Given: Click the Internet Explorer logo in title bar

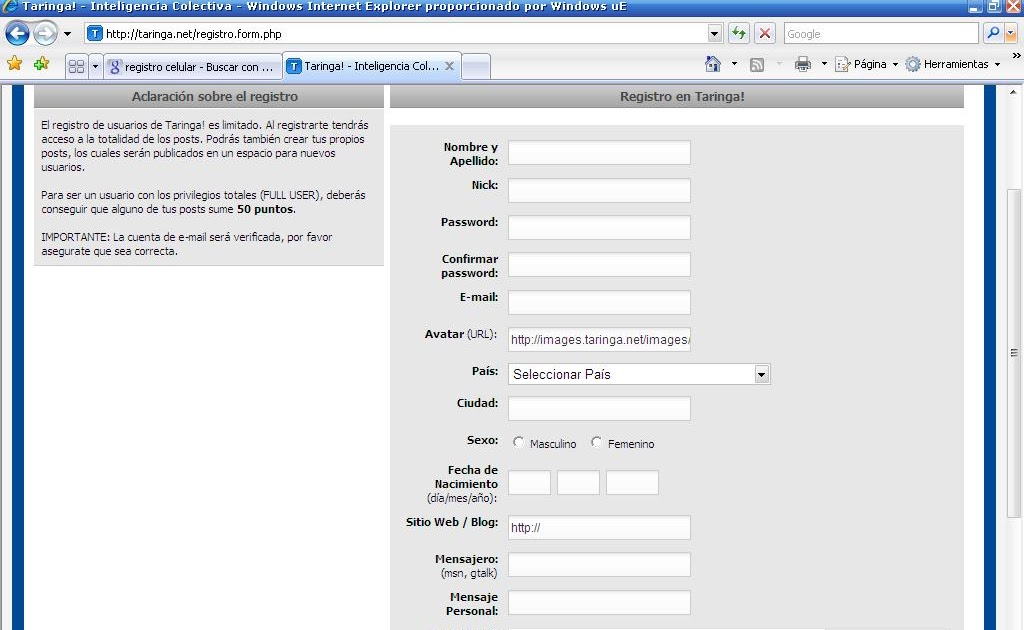Looking at the screenshot, I should pyautogui.click(x=9, y=7).
